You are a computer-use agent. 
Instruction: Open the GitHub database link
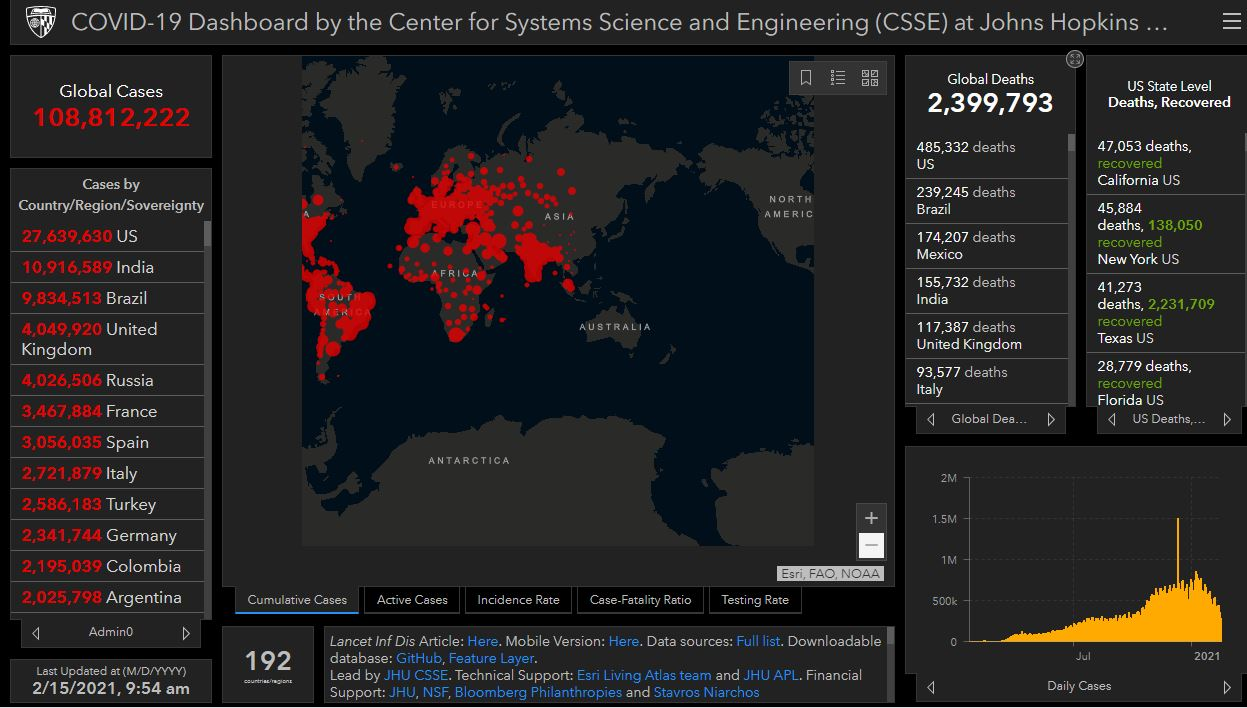418,658
